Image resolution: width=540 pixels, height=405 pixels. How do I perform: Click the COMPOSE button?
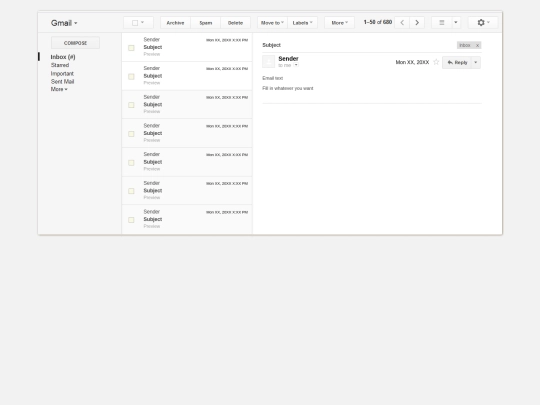click(75, 43)
